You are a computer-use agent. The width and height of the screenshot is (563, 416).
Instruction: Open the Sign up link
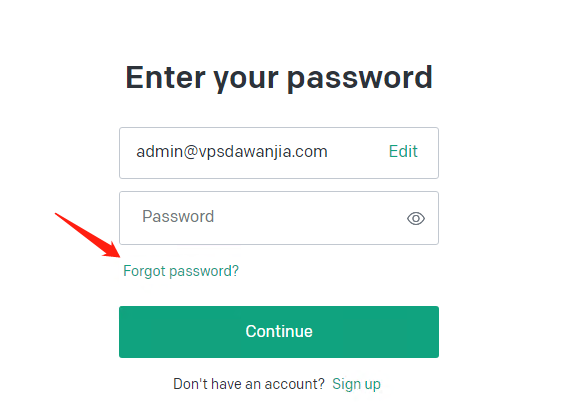pyautogui.click(x=356, y=384)
